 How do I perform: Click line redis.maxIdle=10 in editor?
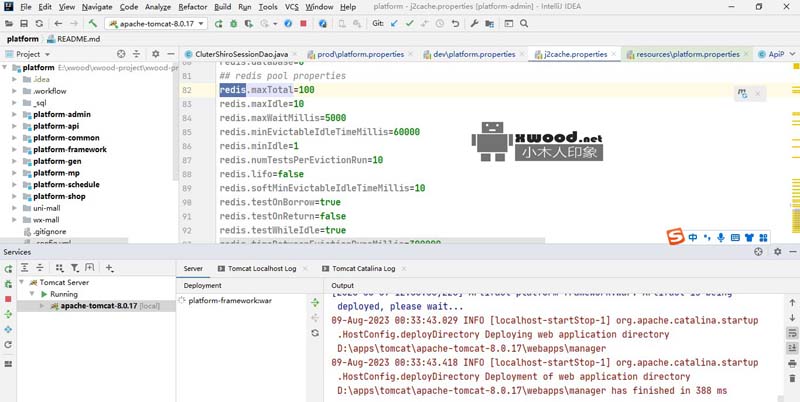[x=262, y=104]
